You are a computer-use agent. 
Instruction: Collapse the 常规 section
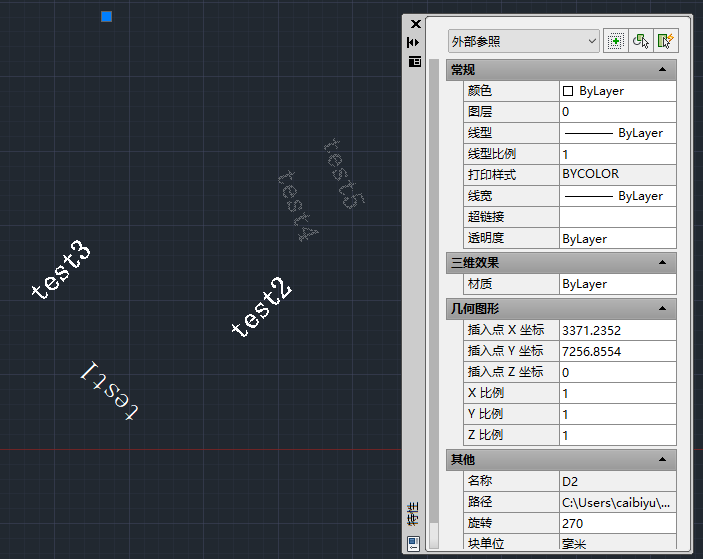pyautogui.click(x=662, y=69)
